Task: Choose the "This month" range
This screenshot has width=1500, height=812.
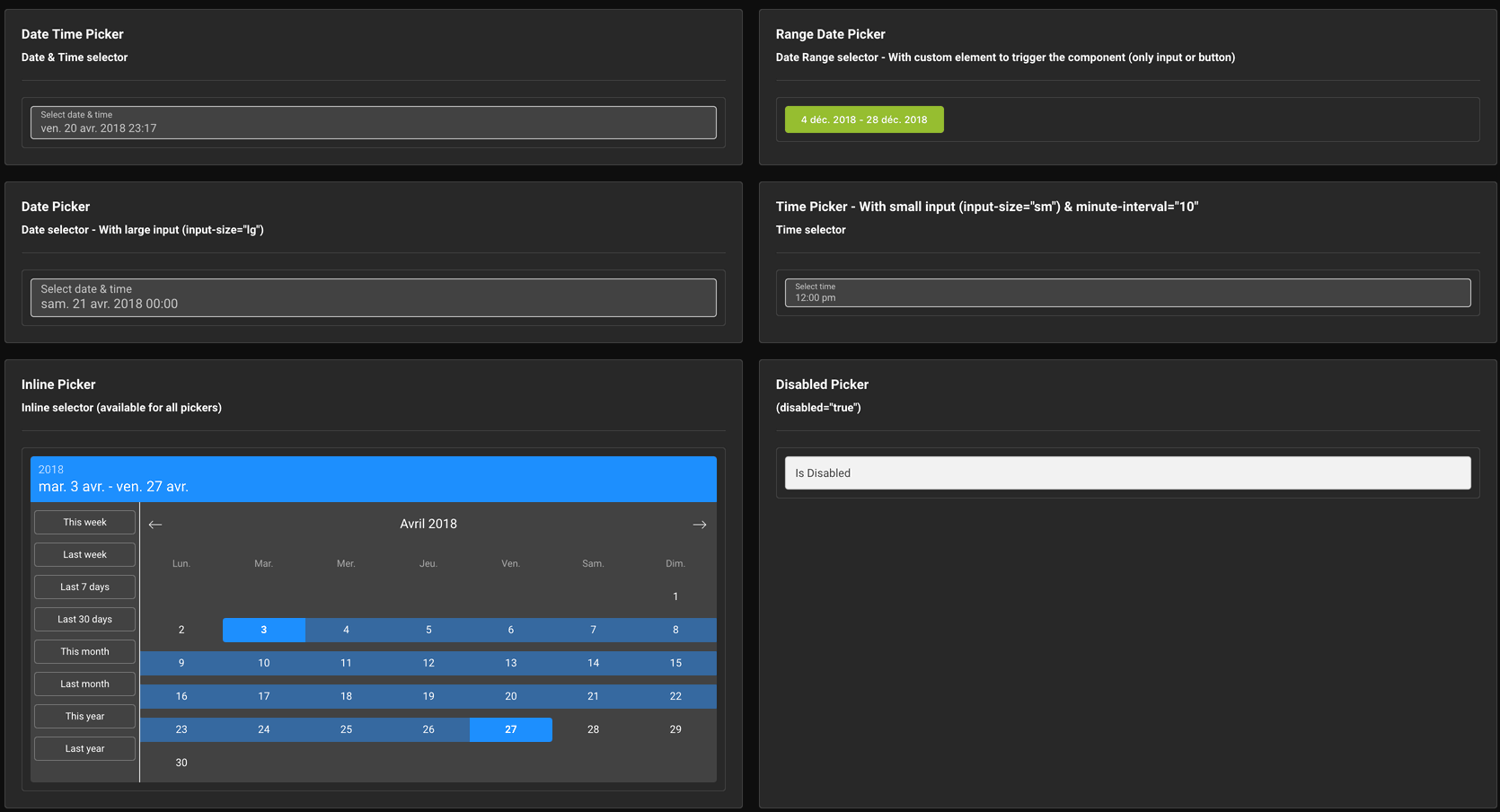Action: (x=84, y=651)
